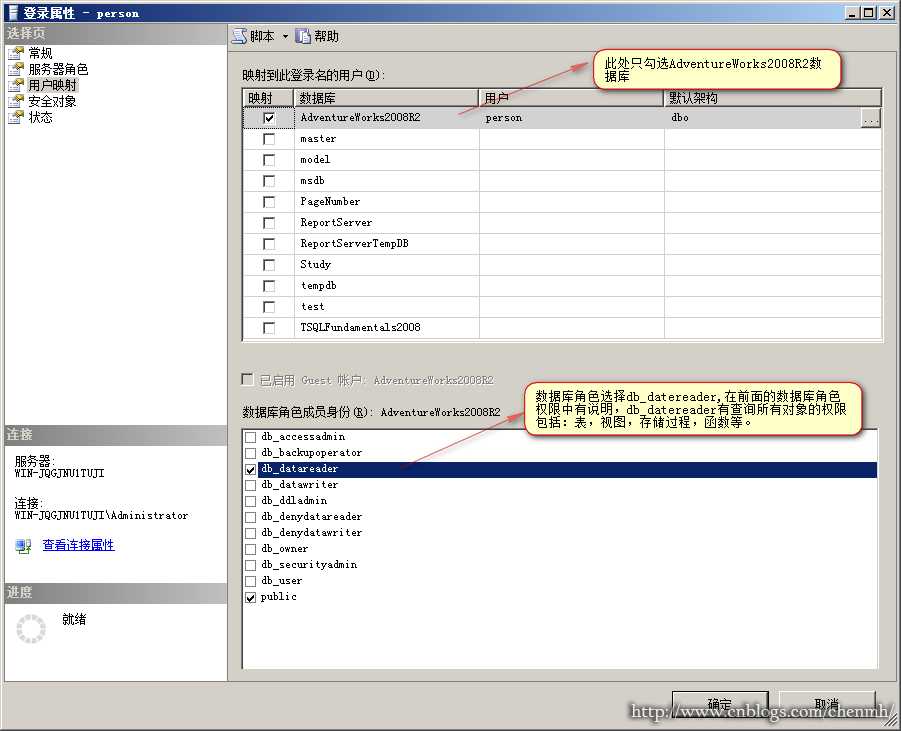
Task: Uncheck the db_datareader role checkbox
Action: coord(251,470)
